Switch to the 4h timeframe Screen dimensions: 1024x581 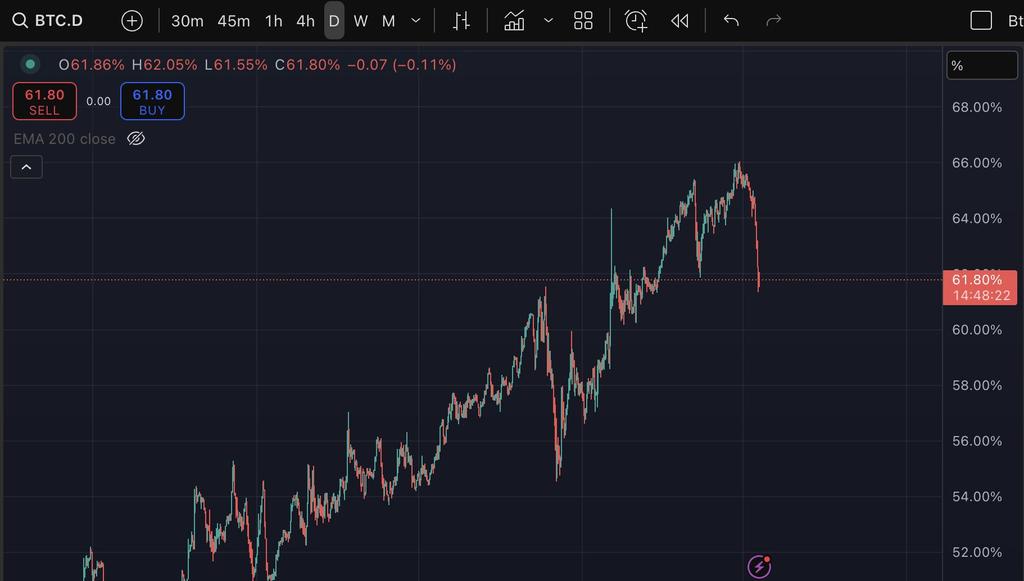pos(305,21)
